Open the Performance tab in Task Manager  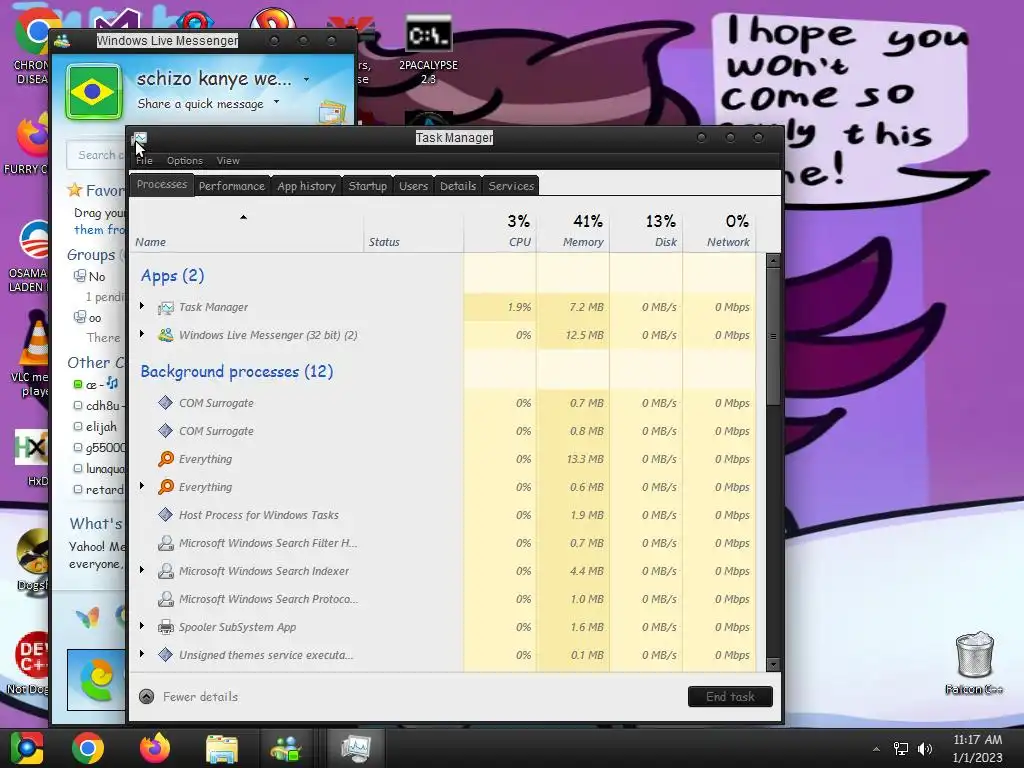coord(232,186)
